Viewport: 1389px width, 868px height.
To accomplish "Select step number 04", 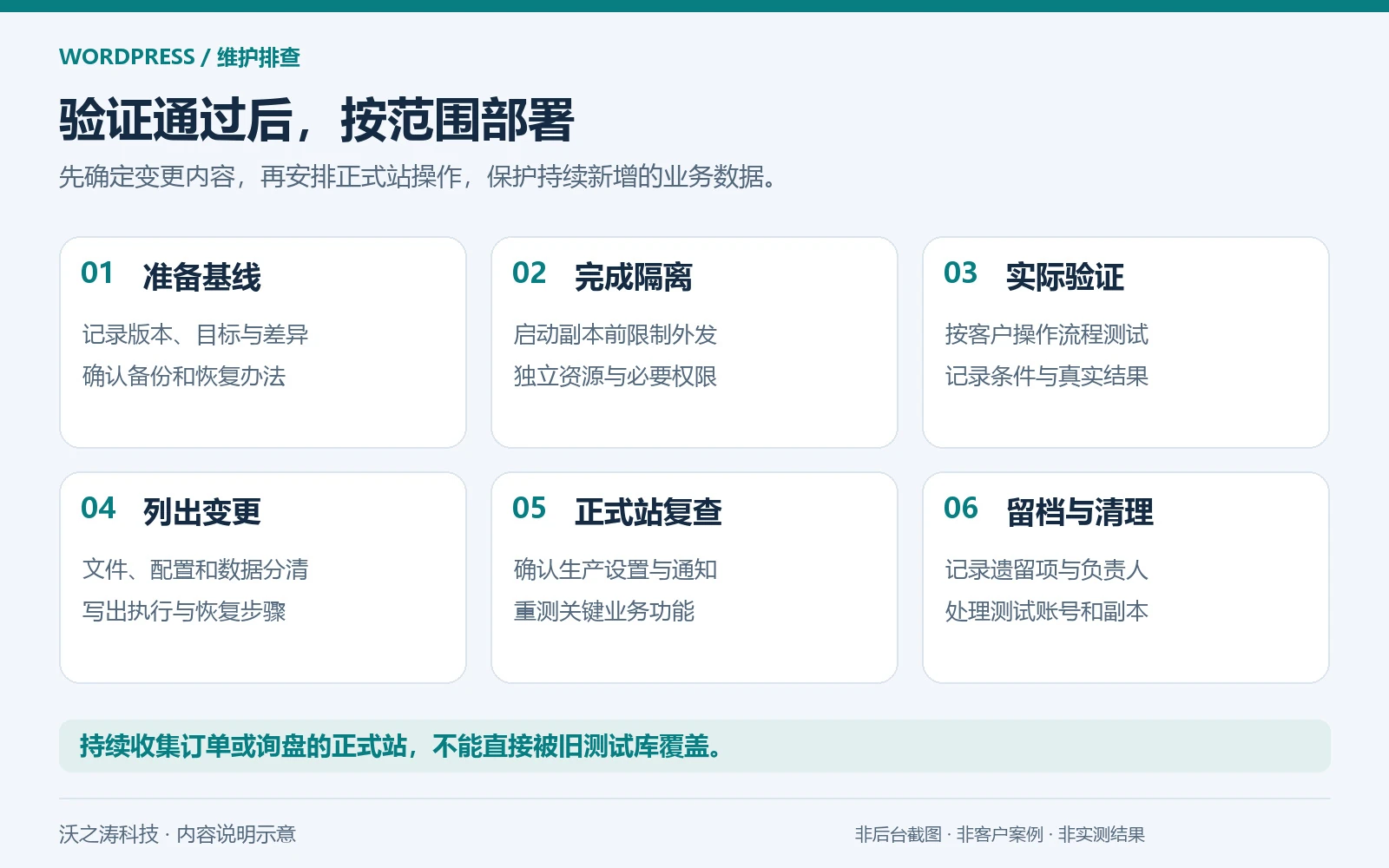I will (x=98, y=509).
